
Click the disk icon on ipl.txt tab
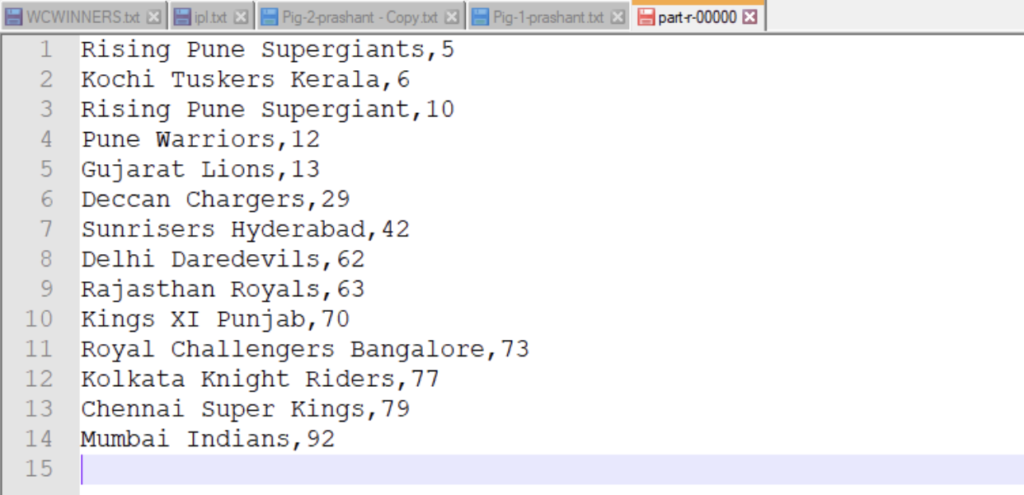click(x=181, y=17)
